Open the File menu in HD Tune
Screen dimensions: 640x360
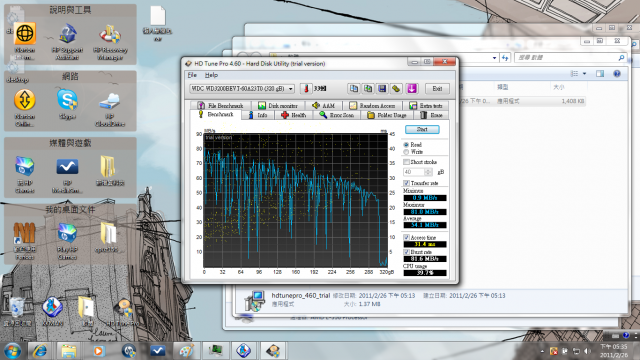(192, 75)
